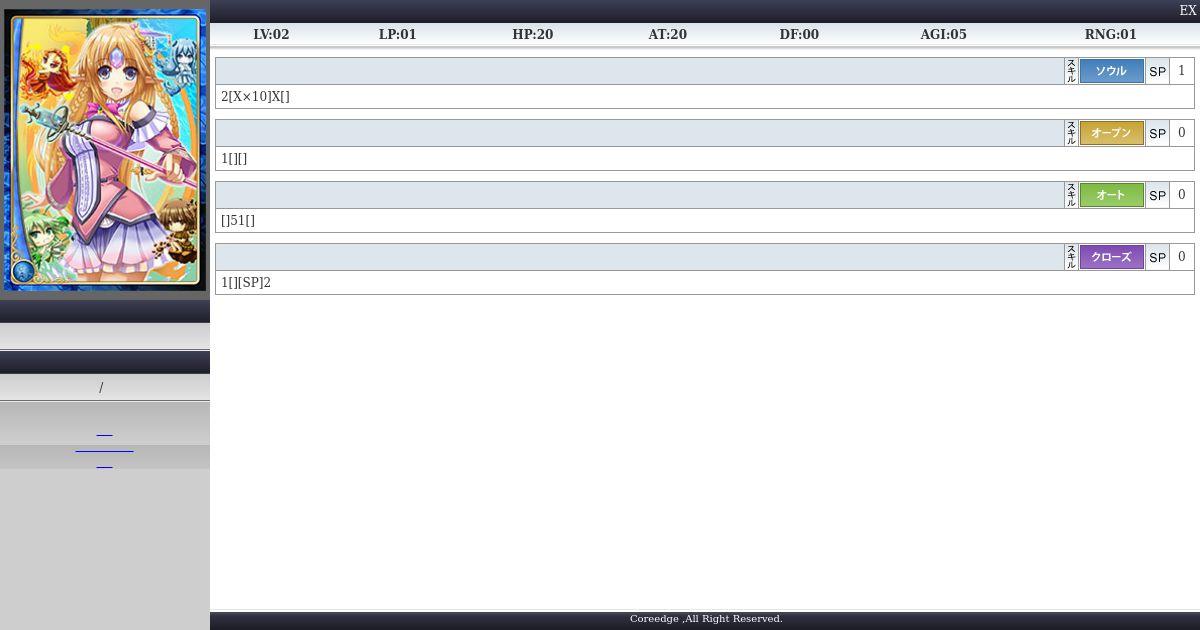This screenshot has height=630, width=1200.
Task: Click the gold オープン skill badge
Action: (1111, 133)
